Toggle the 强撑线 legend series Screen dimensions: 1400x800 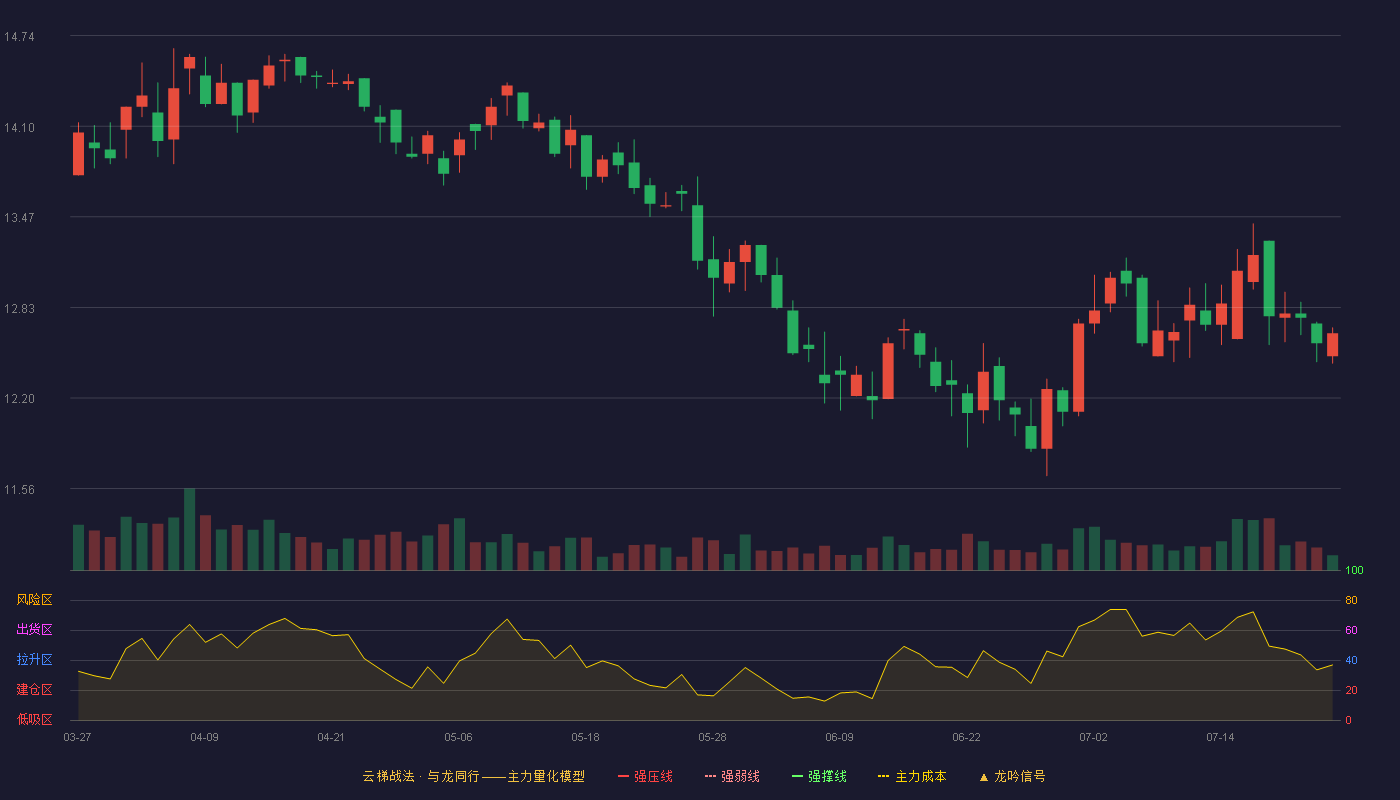(819, 776)
